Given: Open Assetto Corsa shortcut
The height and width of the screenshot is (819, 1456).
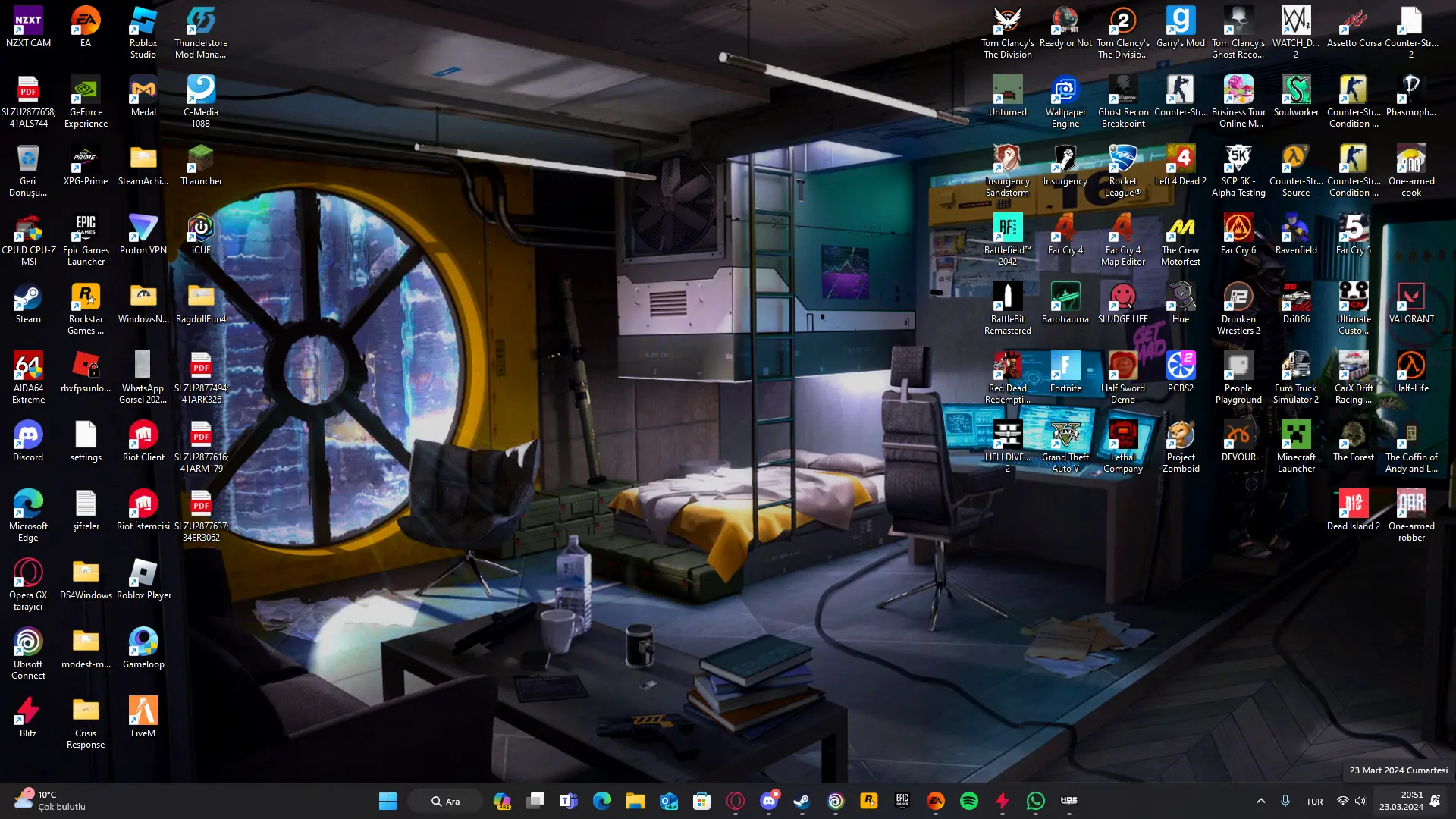Looking at the screenshot, I should tap(1354, 28).
